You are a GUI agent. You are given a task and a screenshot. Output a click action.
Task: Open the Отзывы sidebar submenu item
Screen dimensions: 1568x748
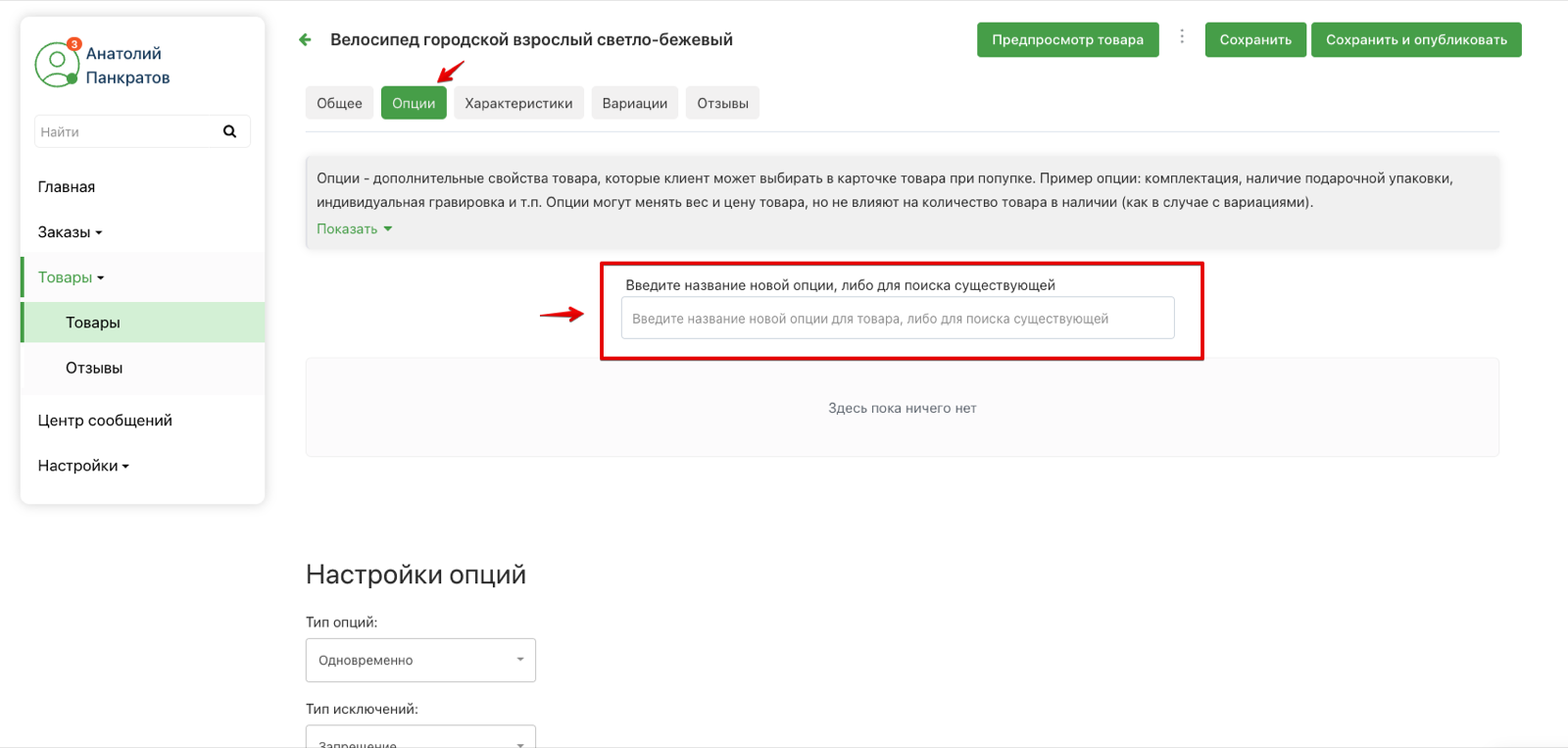(94, 368)
